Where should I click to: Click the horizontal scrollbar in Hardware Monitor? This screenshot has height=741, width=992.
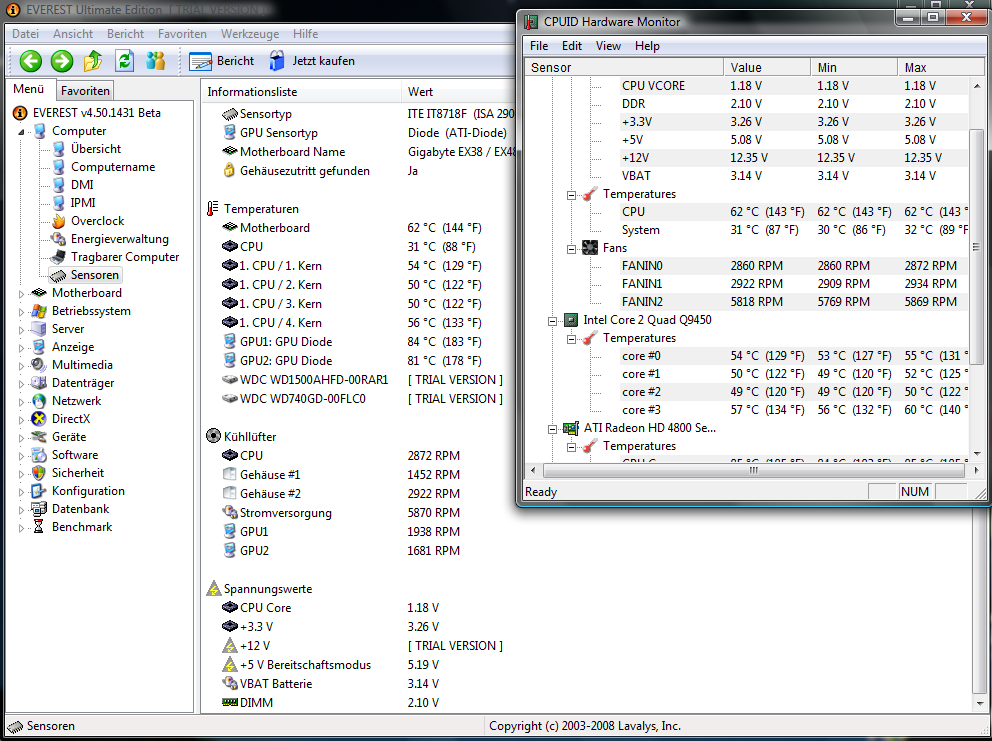pos(753,470)
